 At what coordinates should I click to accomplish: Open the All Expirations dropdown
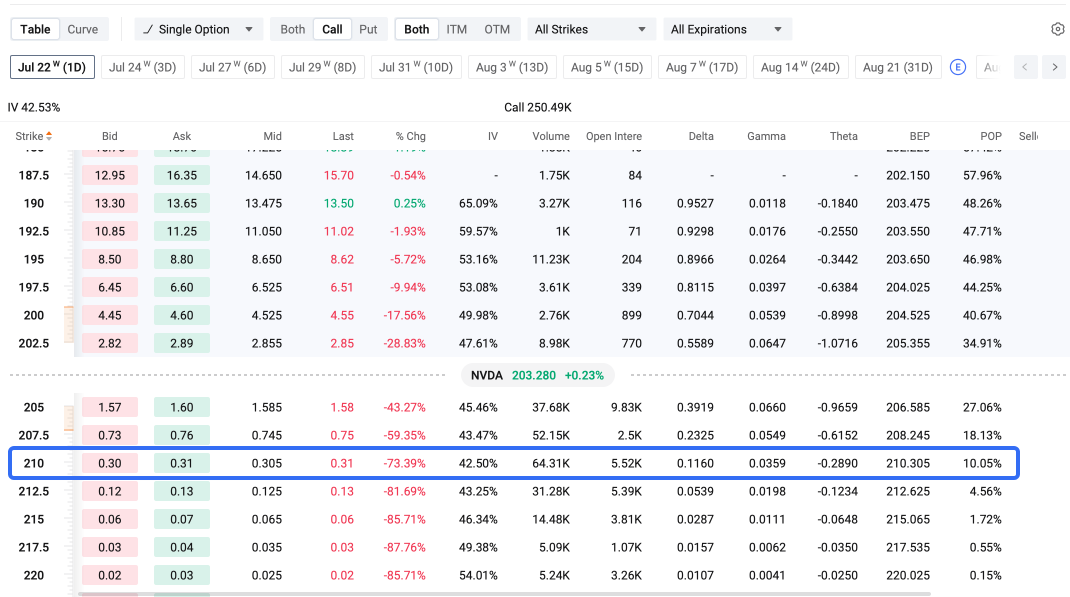[x=727, y=29]
